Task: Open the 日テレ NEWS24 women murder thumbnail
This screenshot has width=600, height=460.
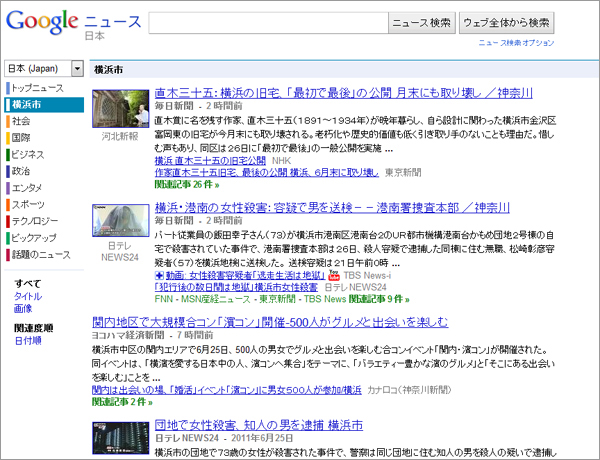Action: pyautogui.click(x=120, y=219)
